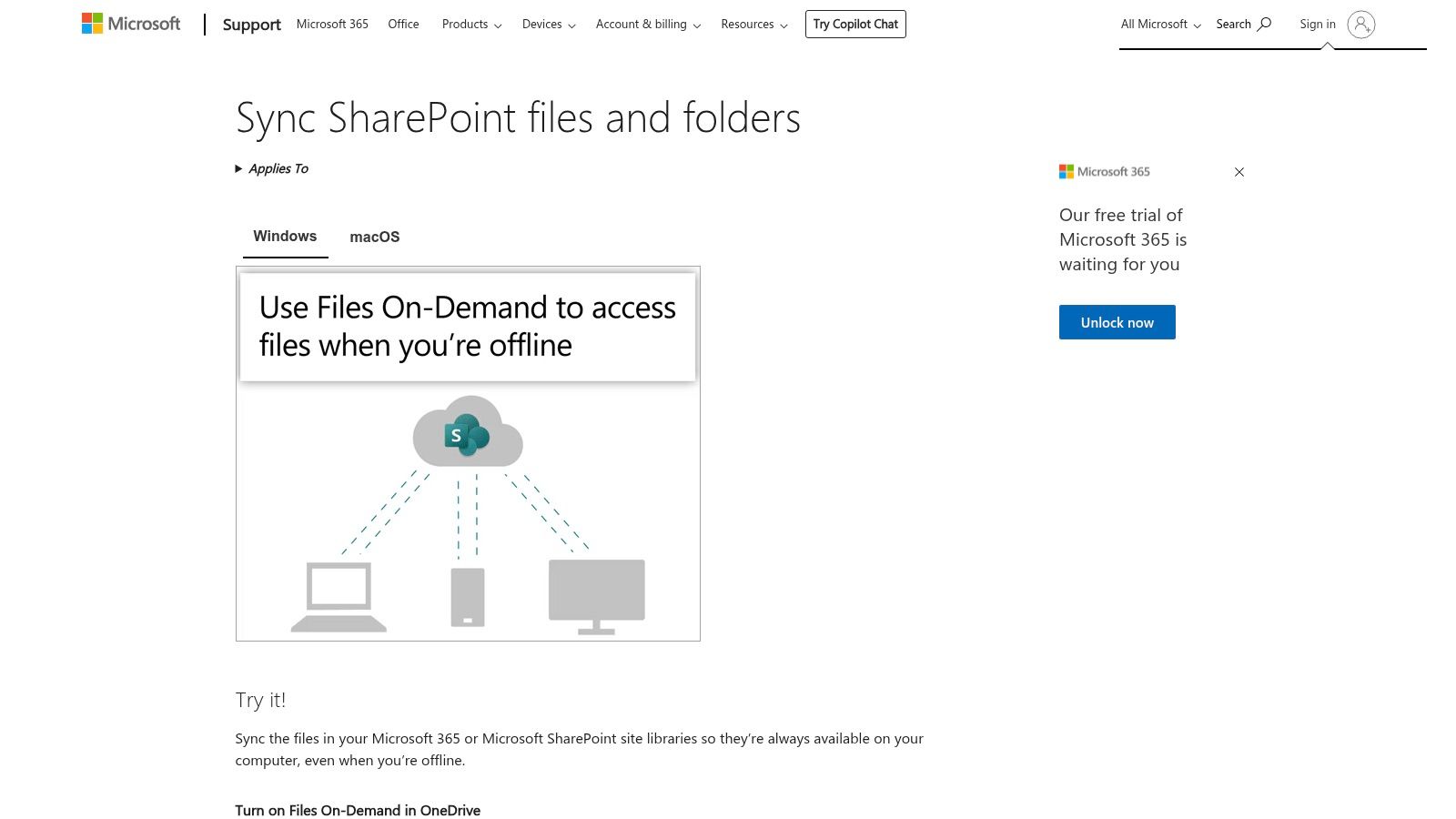Click the Microsoft 365 icon on trial card

(x=1067, y=171)
